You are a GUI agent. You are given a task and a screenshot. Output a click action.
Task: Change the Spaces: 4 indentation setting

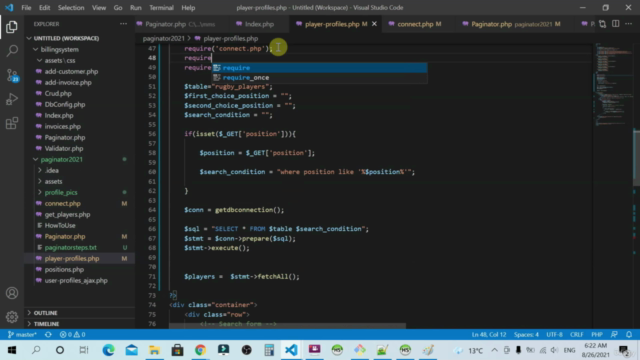pos(526,335)
